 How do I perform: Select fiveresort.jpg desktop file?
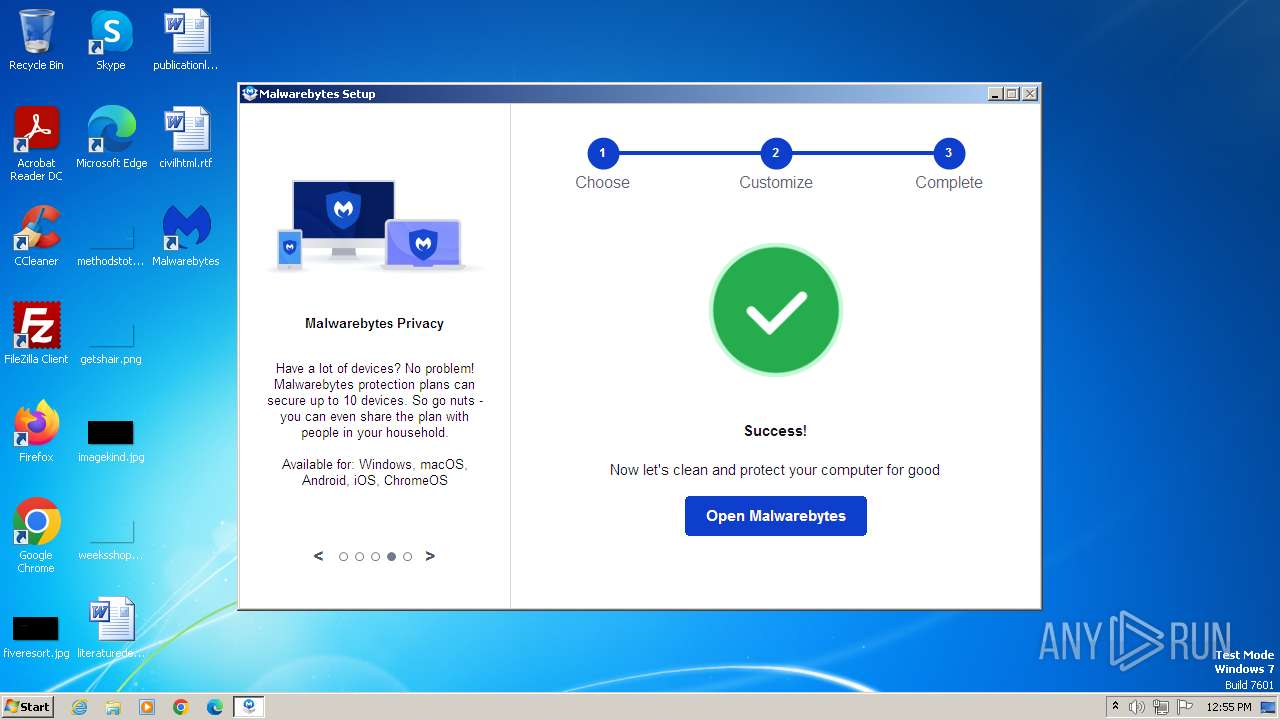(x=36, y=636)
